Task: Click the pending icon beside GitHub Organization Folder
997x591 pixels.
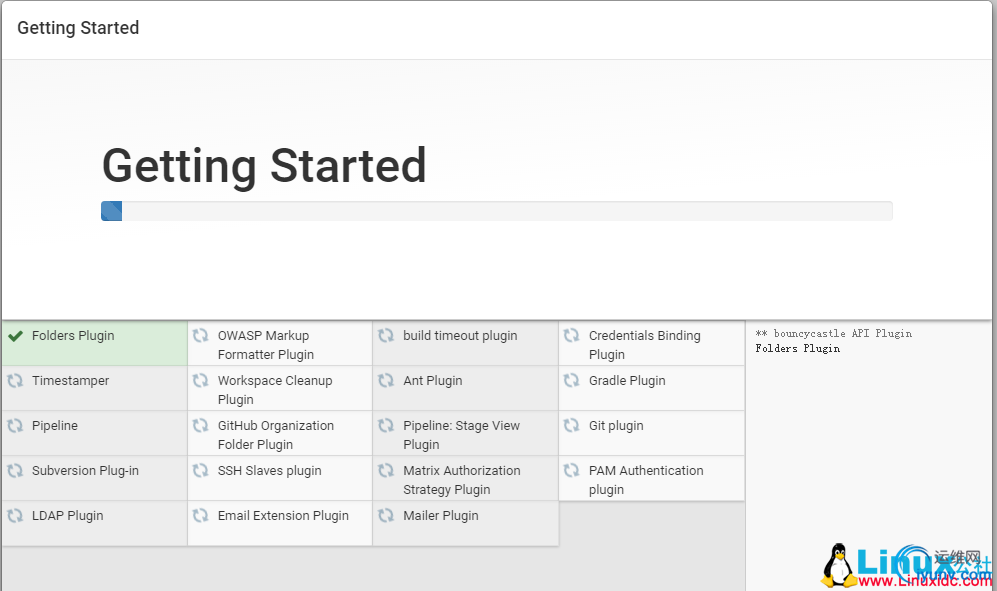Action: (x=201, y=426)
